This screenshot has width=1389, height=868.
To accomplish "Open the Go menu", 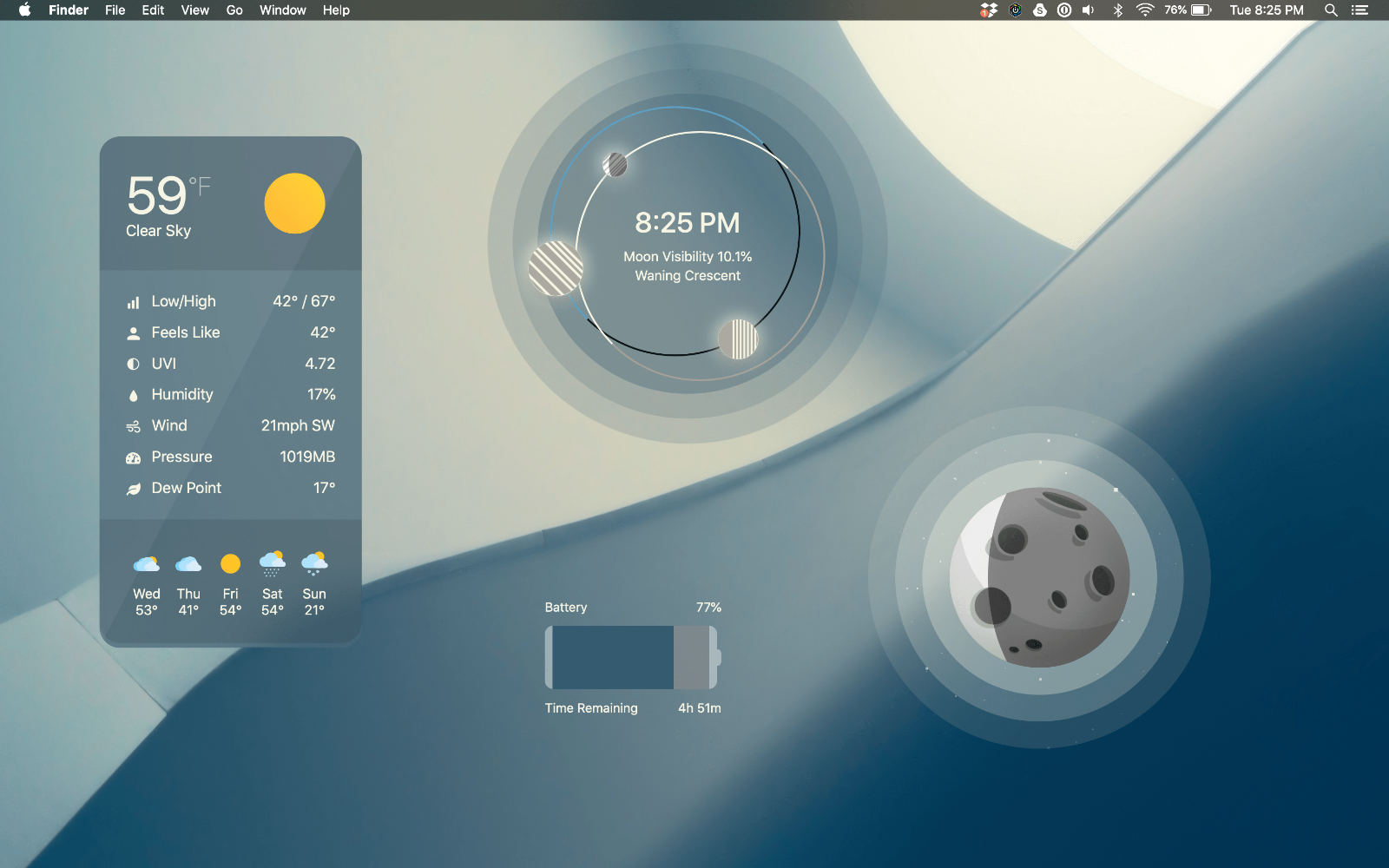I will point(234,10).
